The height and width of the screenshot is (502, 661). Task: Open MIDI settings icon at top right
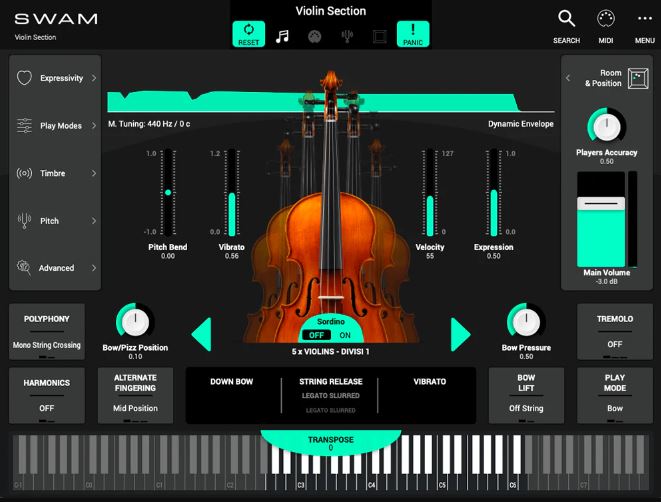(x=606, y=19)
